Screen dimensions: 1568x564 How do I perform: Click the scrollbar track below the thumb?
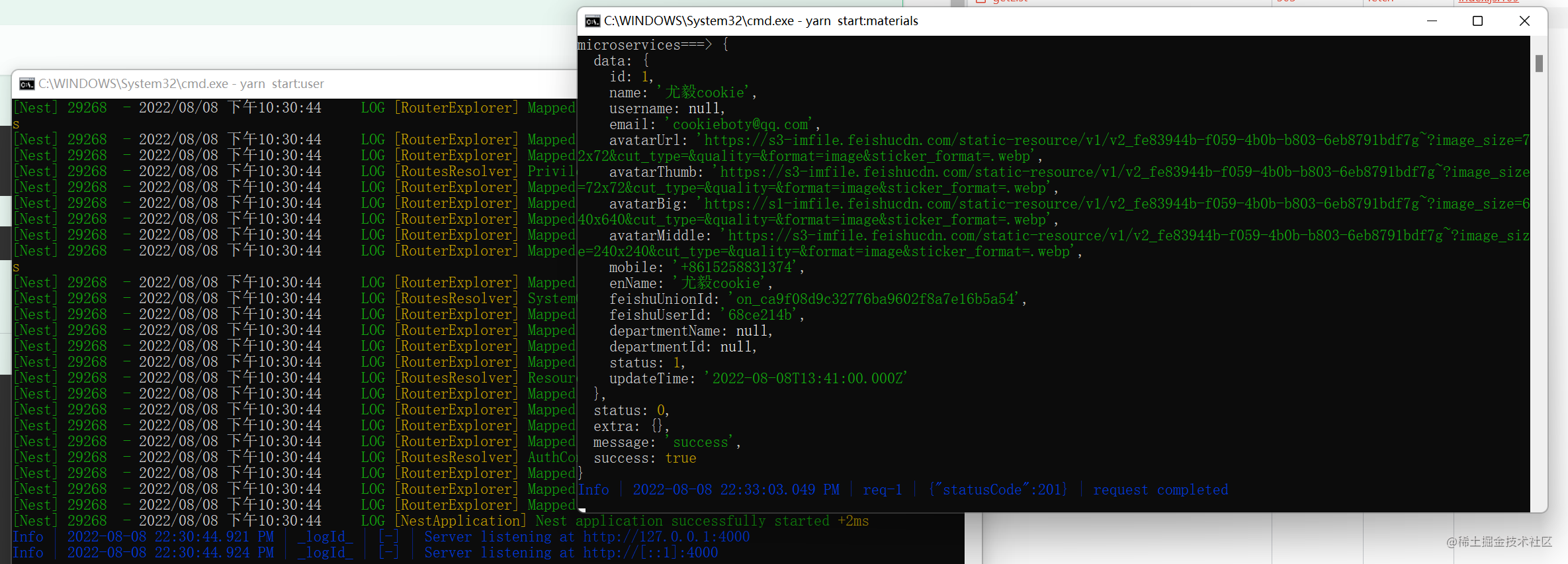(1539, 291)
